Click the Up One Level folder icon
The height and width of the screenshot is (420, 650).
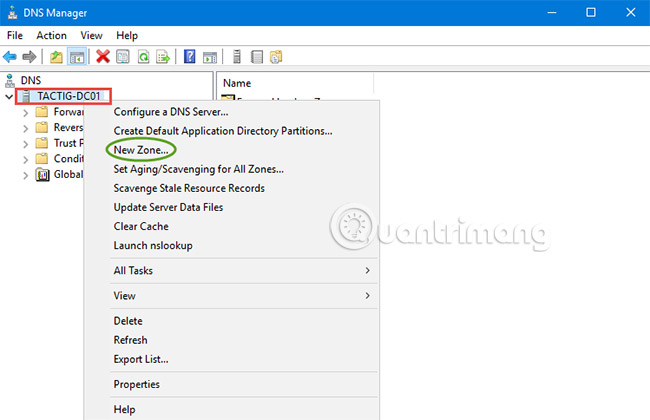click(56, 56)
